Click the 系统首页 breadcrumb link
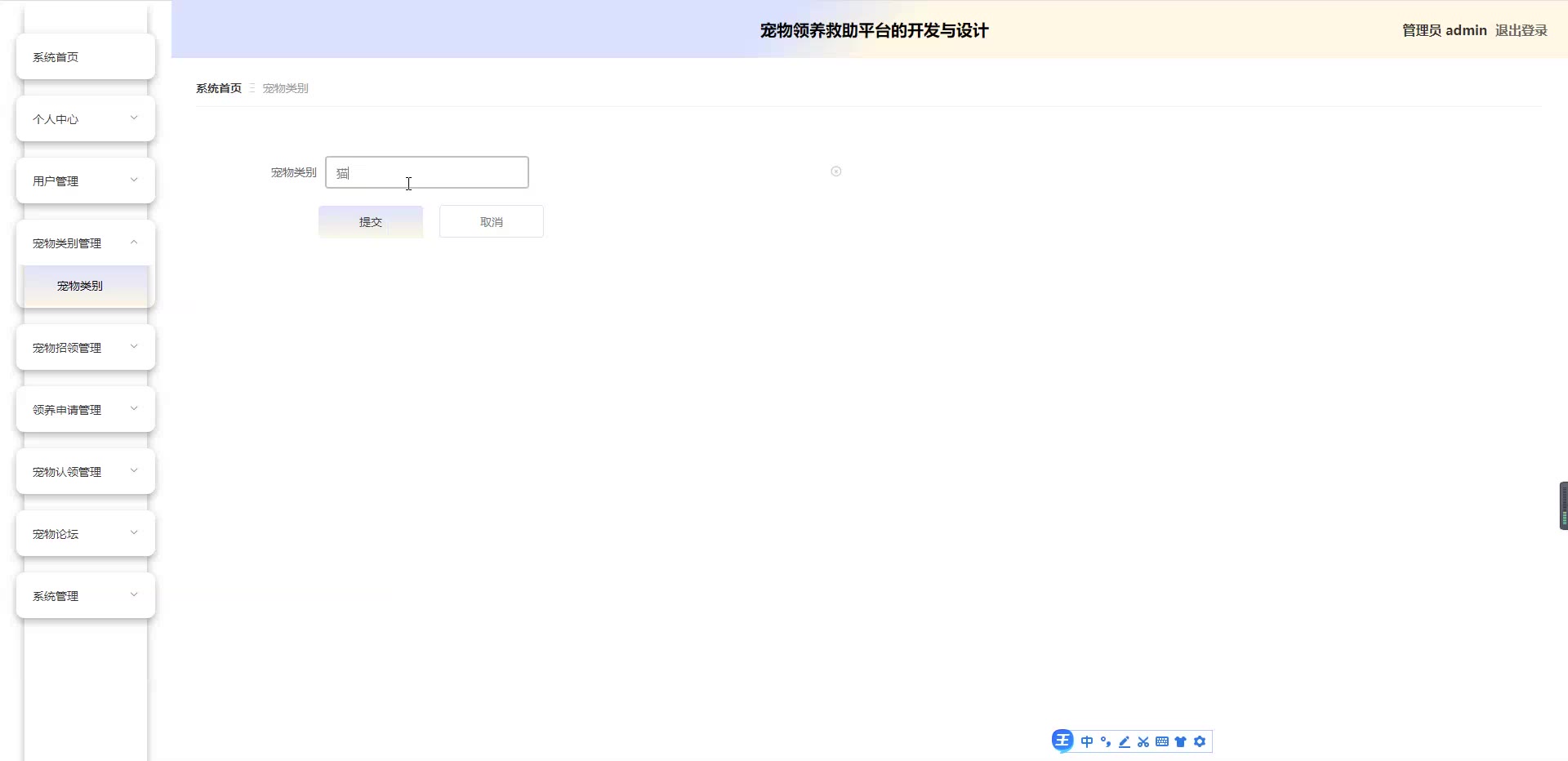Image resolution: width=1568 pixels, height=761 pixels. click(219, 88)
